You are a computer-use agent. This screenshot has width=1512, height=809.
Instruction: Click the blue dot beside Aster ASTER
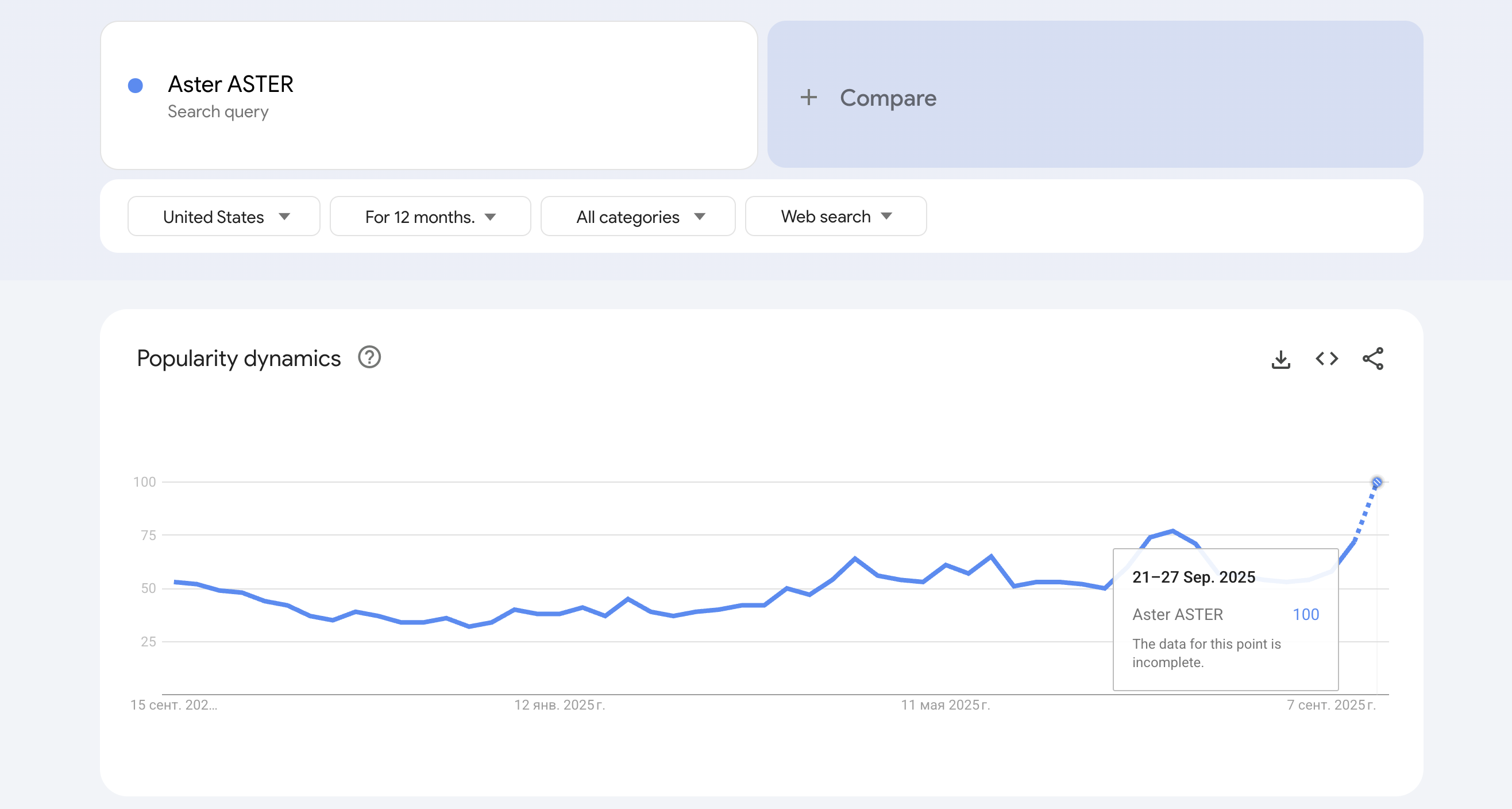[x=136, y=86]
